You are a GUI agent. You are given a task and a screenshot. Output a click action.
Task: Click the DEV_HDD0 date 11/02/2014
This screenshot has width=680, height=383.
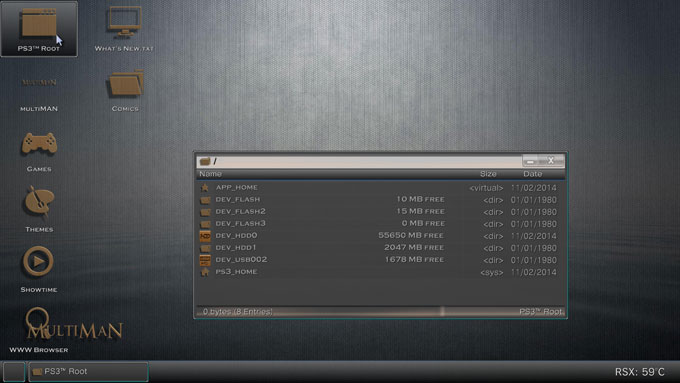click(x=533, y=236)
